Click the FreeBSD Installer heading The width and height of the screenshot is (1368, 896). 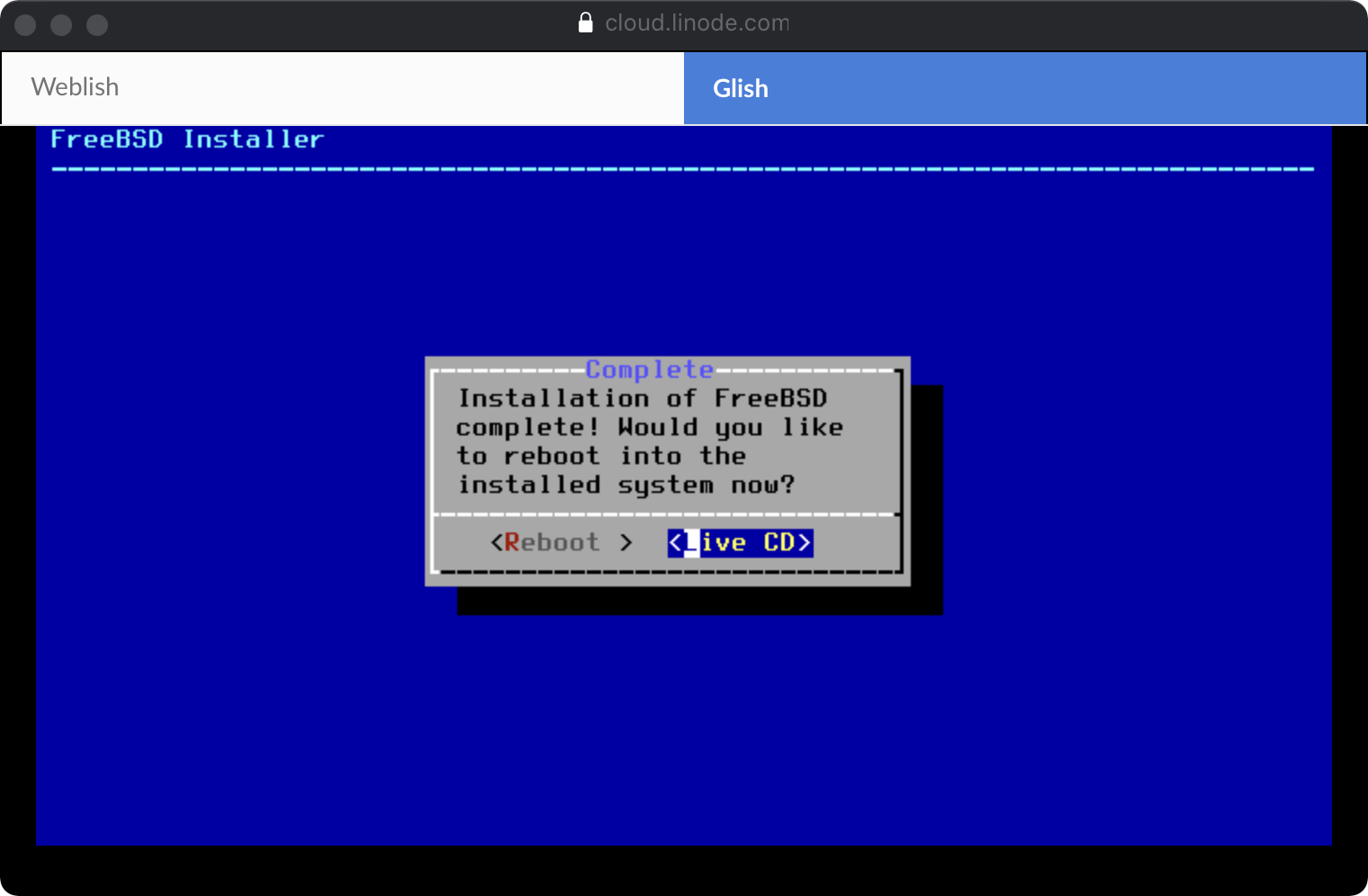(186, 139)
